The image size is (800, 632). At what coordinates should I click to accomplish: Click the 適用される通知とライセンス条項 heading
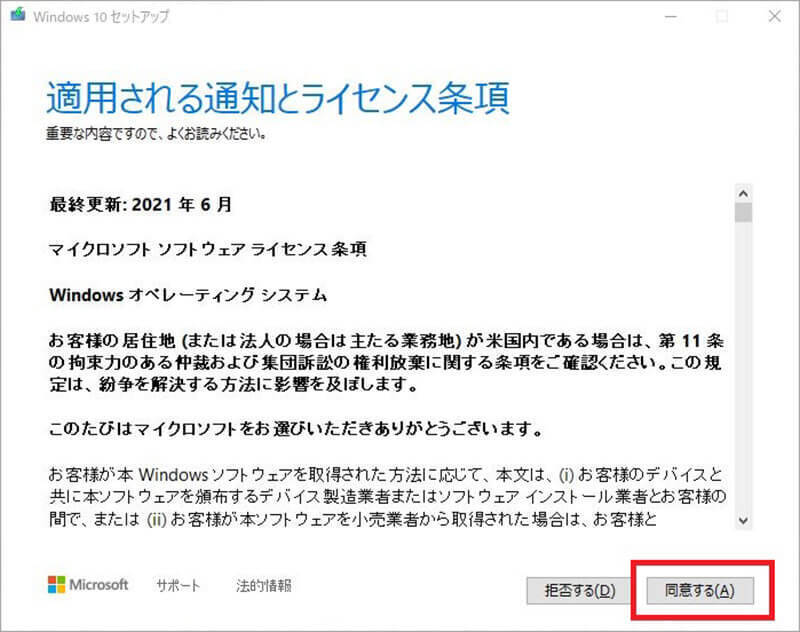278,97
